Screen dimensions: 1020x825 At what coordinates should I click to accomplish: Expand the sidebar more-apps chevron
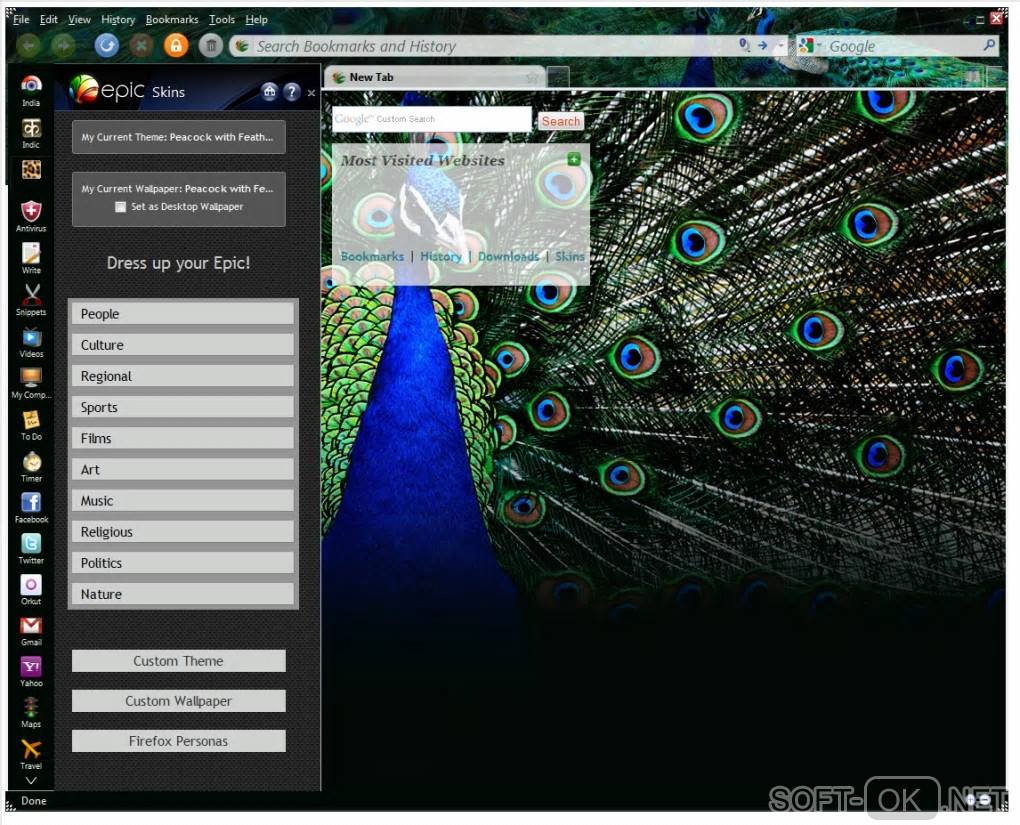[31, 780]
